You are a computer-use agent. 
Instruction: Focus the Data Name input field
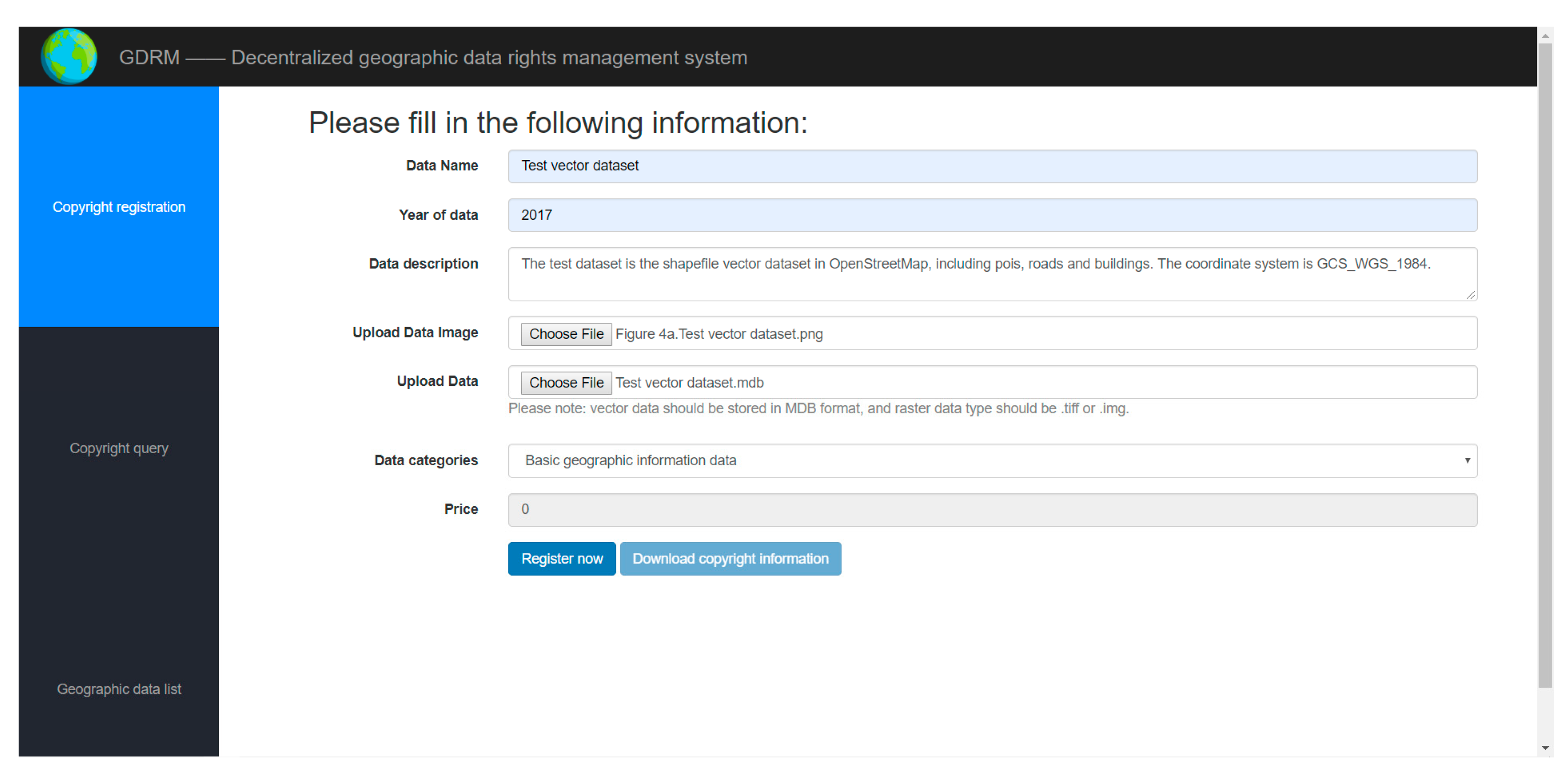(992, 166)
